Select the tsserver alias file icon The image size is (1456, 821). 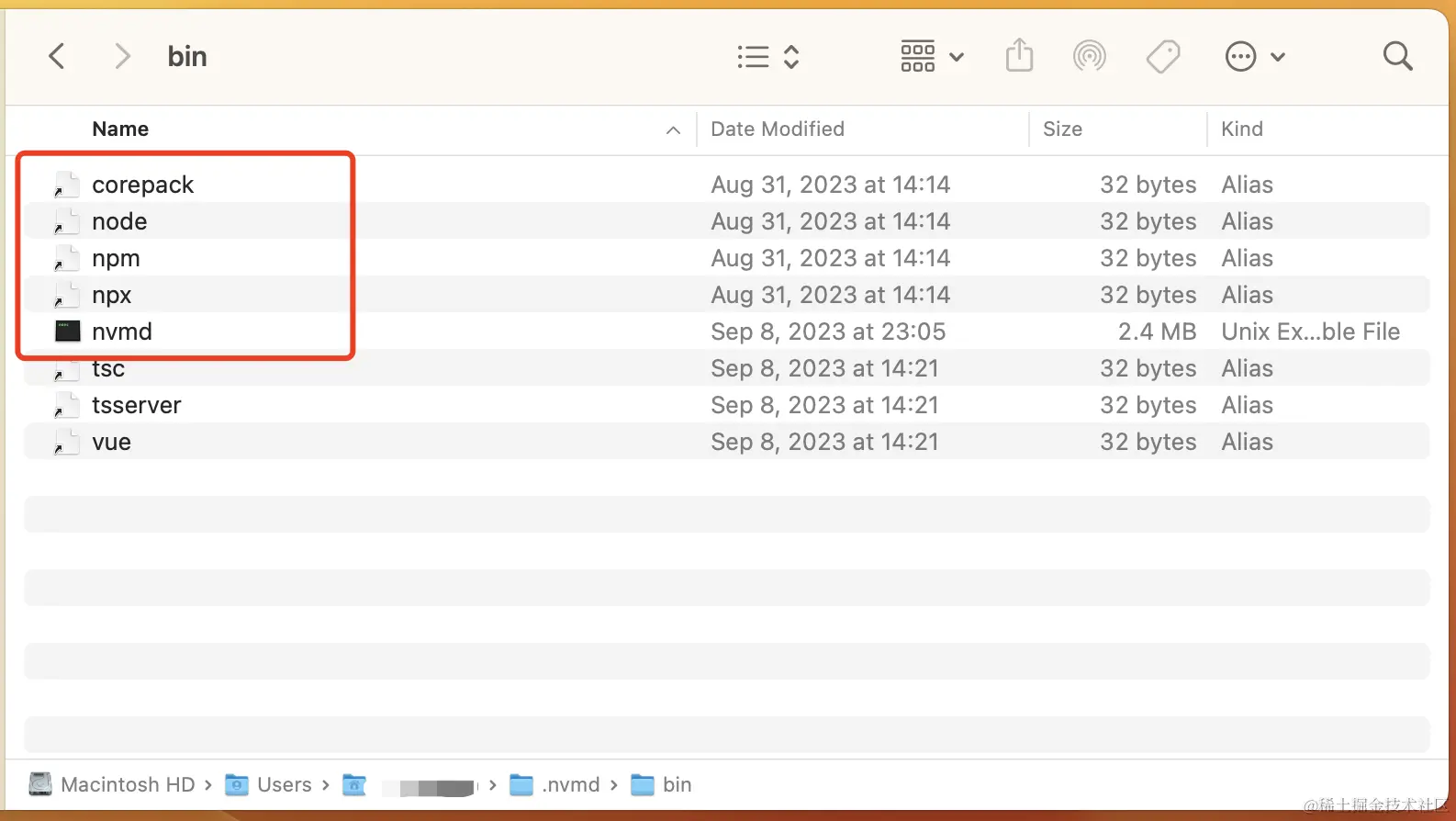point(67,405)
